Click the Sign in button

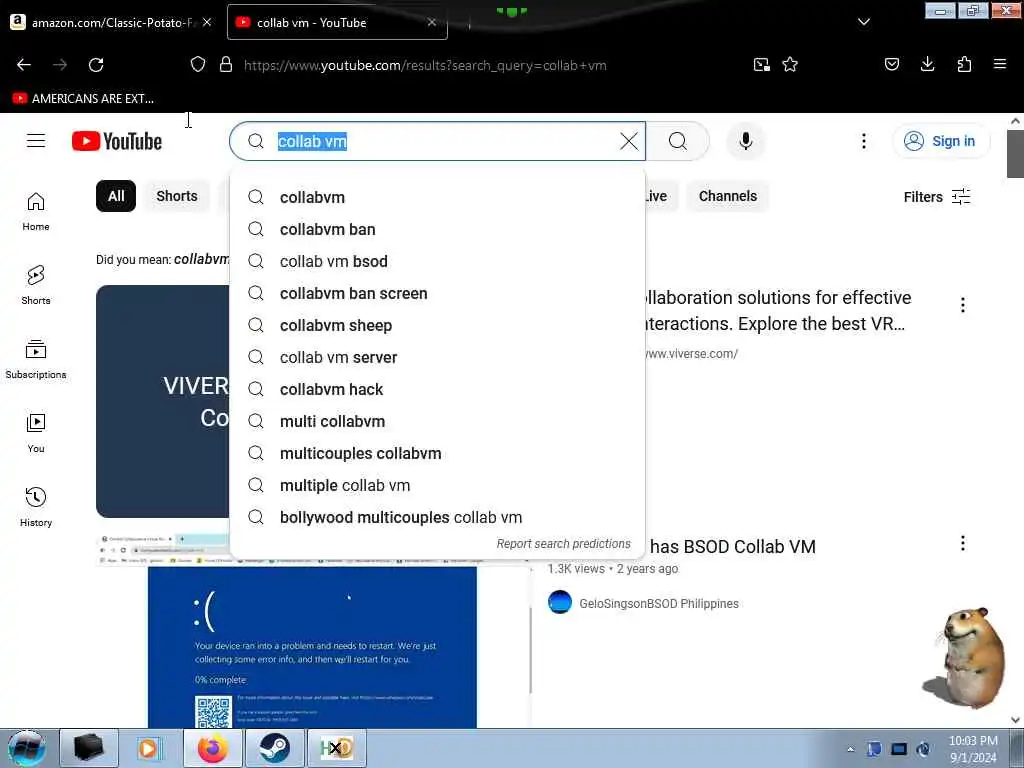(x=941, y=141)
